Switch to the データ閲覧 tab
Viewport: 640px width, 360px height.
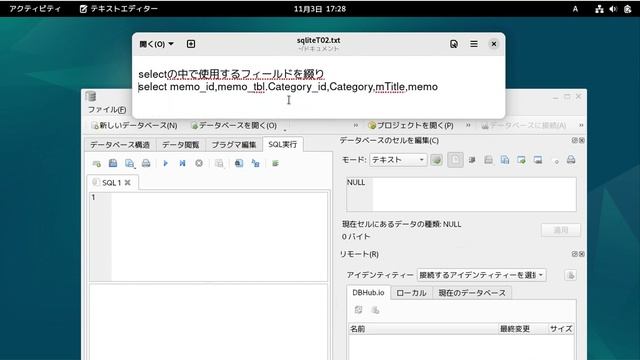click(181, 145)
